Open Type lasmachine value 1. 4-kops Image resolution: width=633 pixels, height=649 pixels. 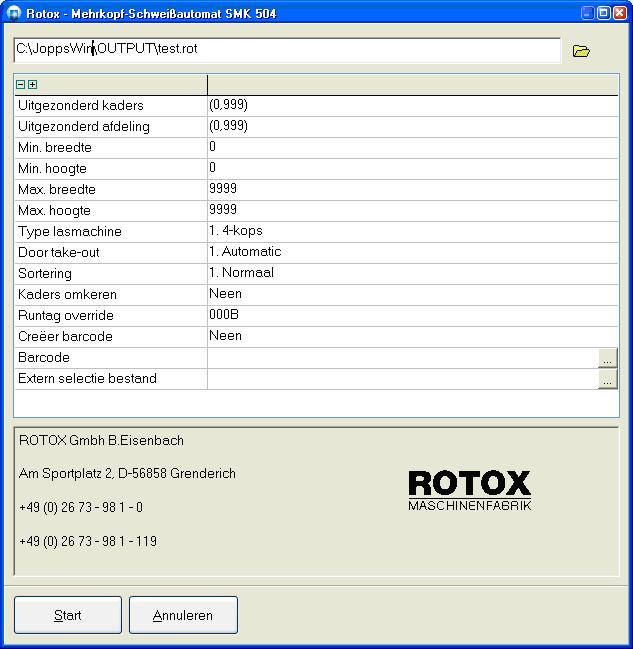(412, 232)
